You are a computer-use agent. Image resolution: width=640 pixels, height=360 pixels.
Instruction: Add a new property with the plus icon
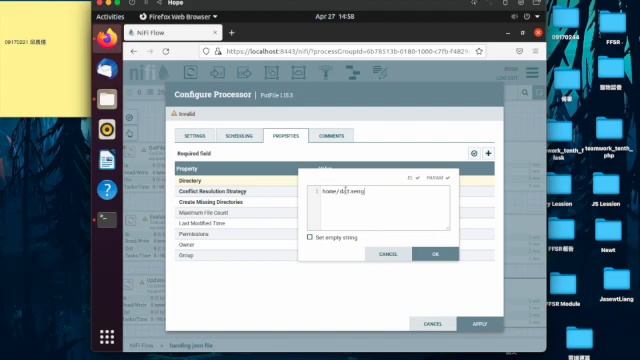(x=488, y=153)
